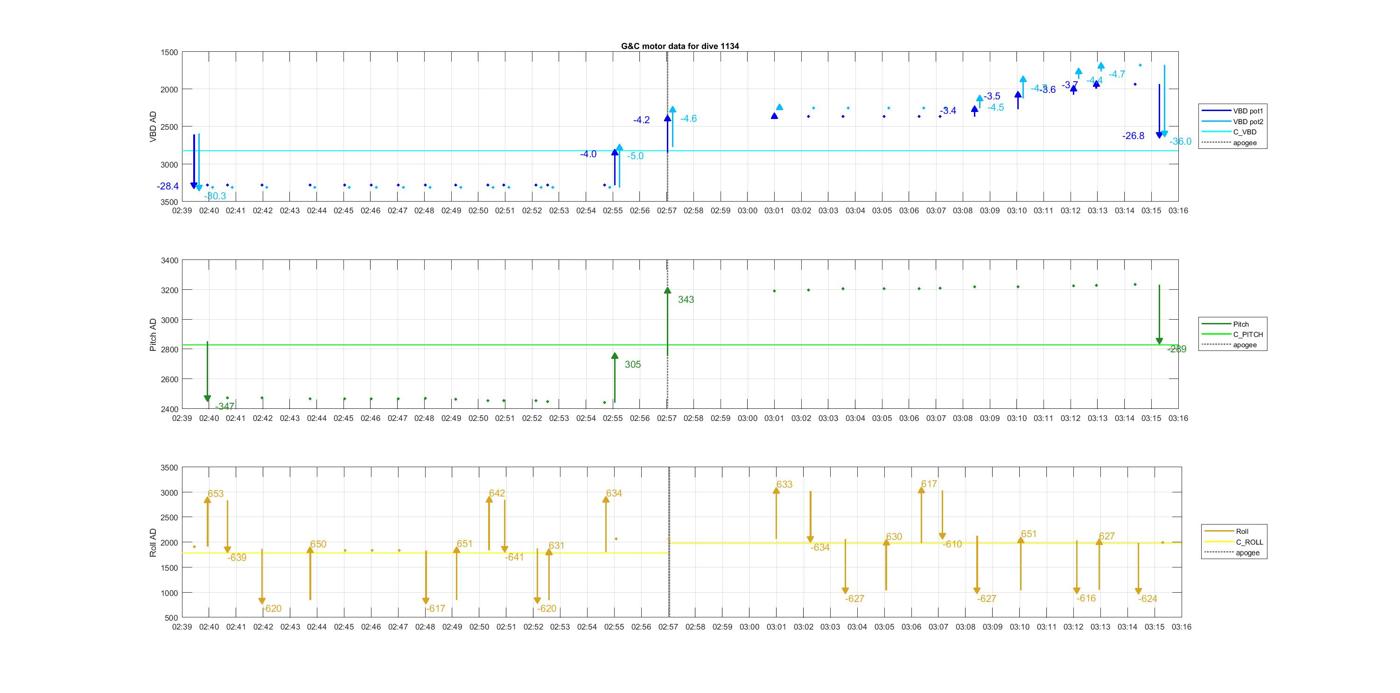Select the "VBD AD" y-axis label
Viewport: 1400px width, 693px height.
pos(153,126)
